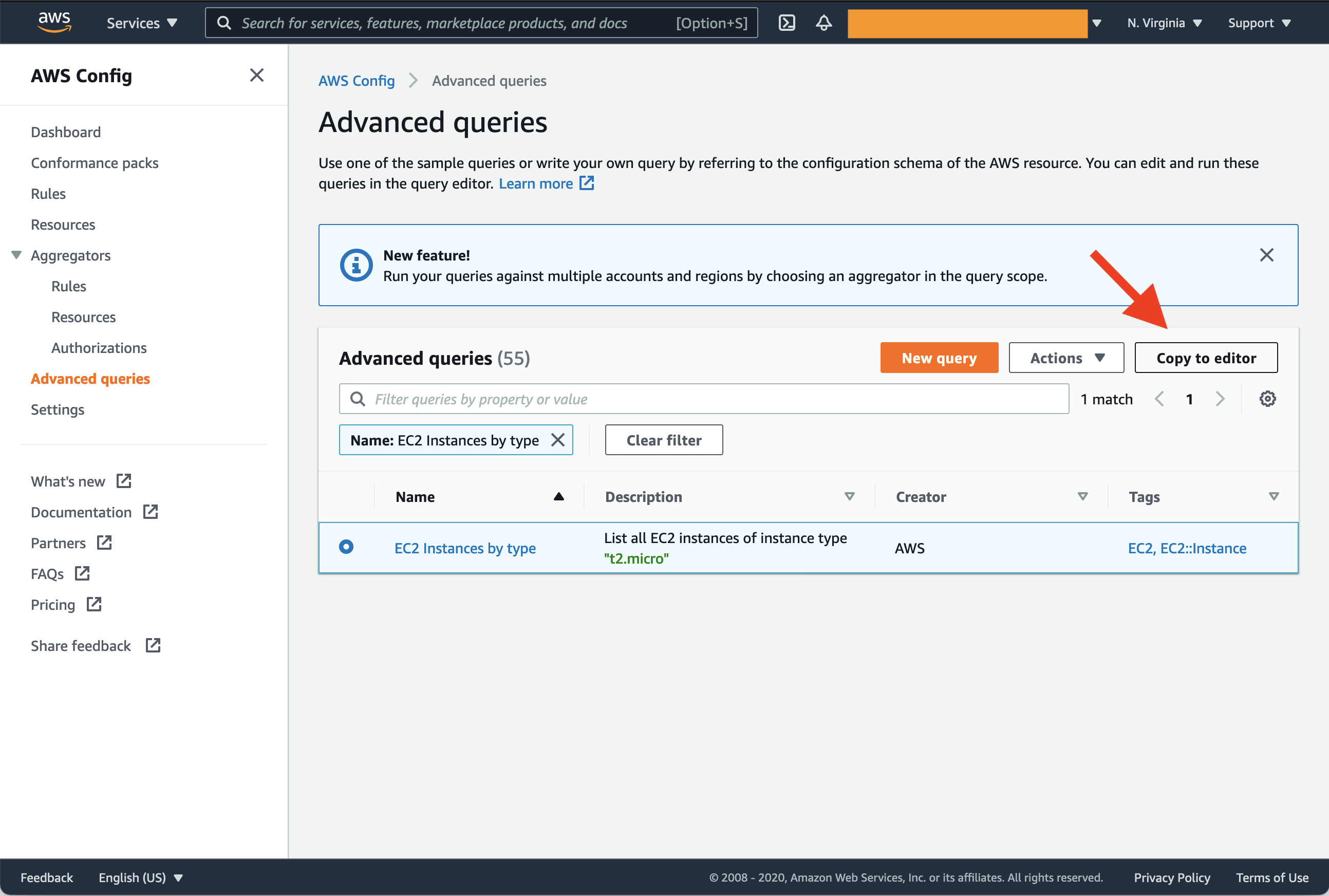Open Settings in sidebar
Image resolution: width=1329 pixels, height=896 pixels.
(58, 409)
